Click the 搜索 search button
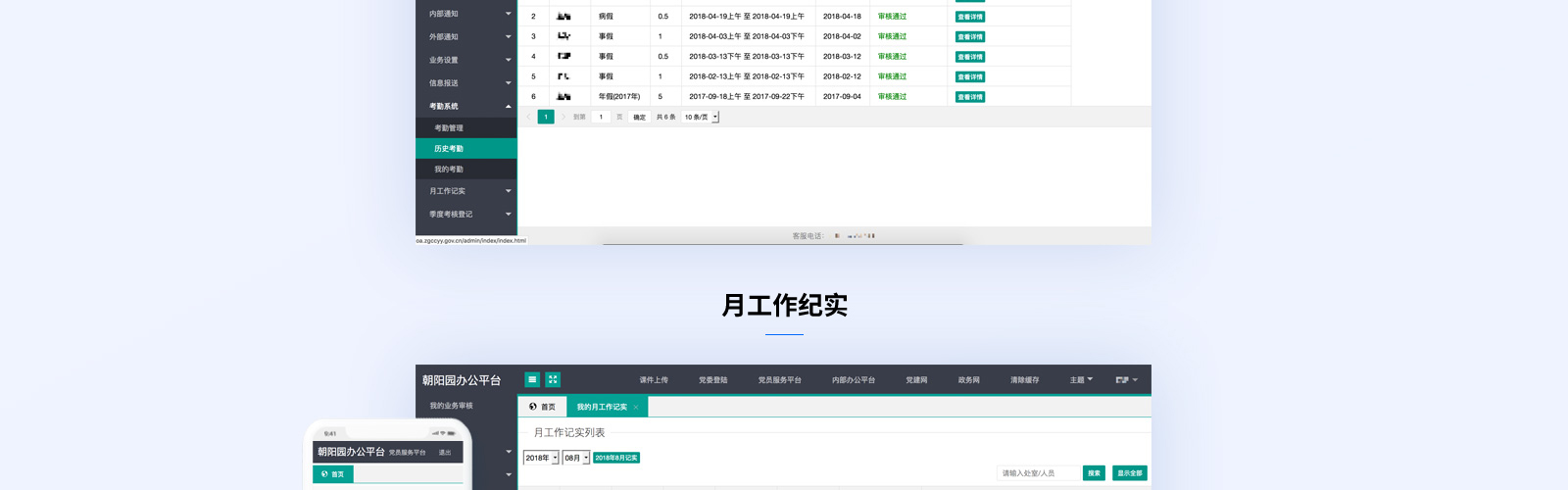 click(1094, 473)
